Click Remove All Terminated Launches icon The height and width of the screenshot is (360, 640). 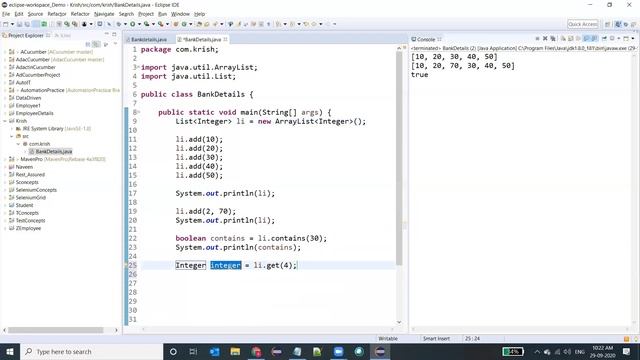[x=553, y=38]
